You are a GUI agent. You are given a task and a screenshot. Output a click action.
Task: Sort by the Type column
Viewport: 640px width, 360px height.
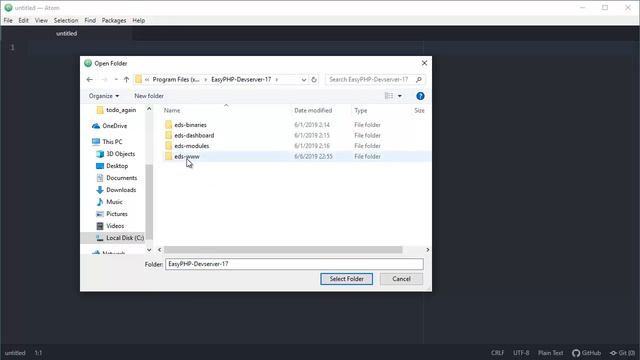pyautogui.click(x=361, y=111)
